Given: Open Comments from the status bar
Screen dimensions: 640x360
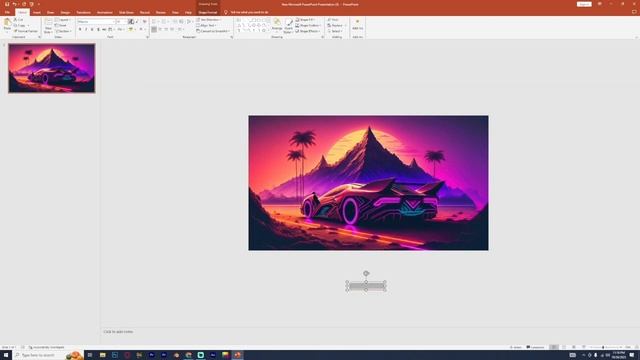Looking at the screenshot, I should coord(536,347).
